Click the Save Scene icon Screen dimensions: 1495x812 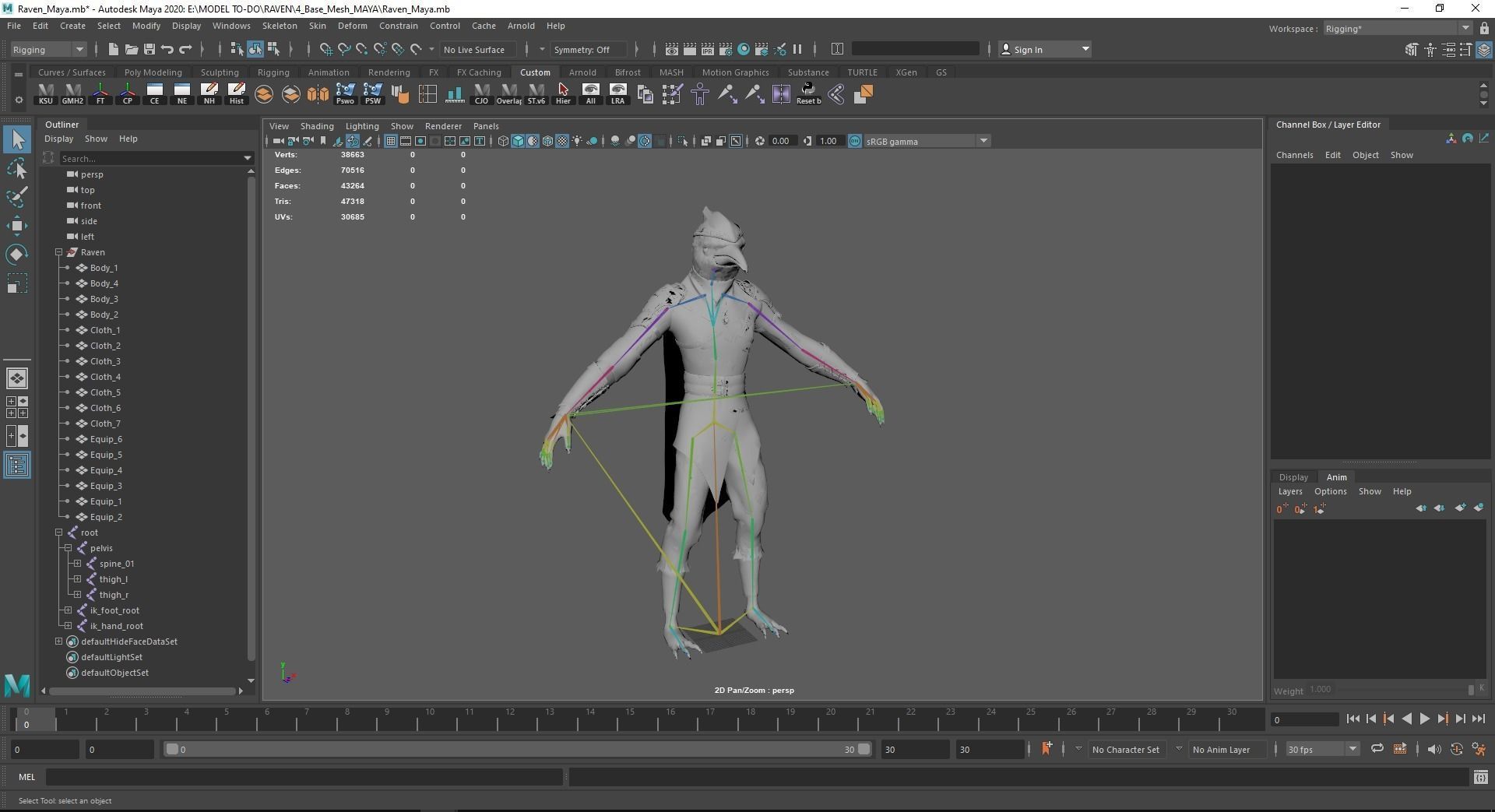149,49
